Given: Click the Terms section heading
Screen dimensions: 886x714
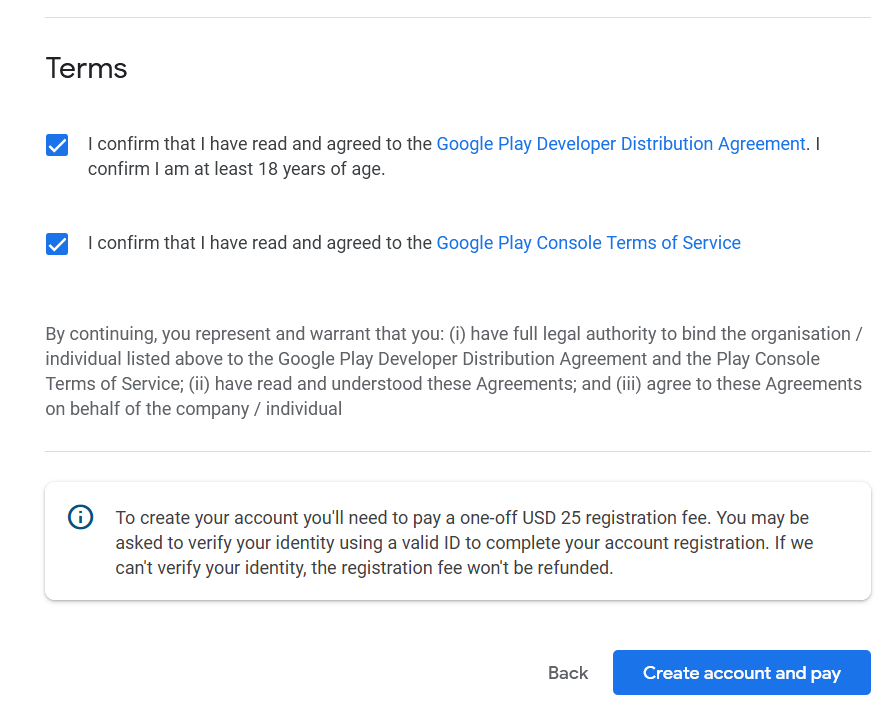Looking at the screenshot, I should [x=87, y=68].
